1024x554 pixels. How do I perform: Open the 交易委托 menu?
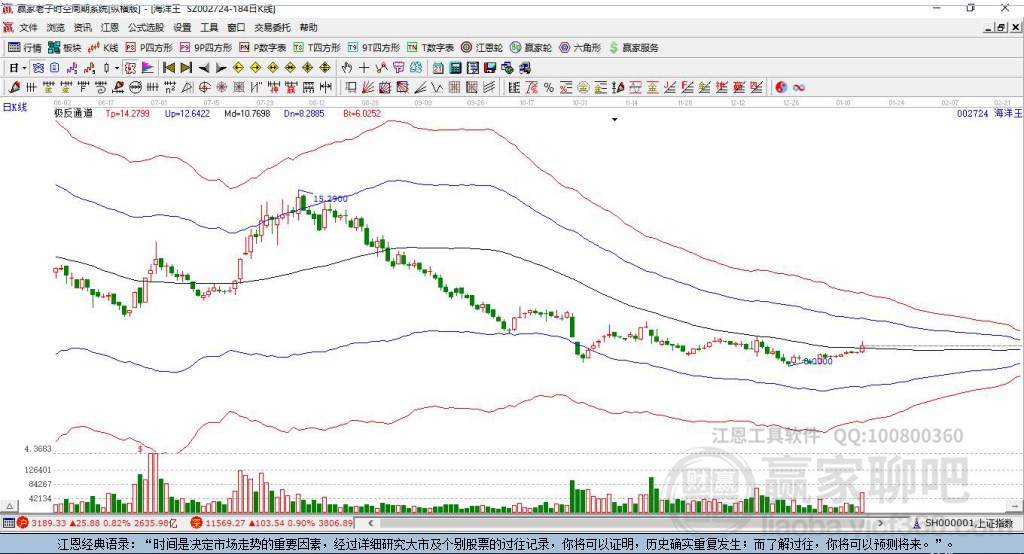tap(272, 27)
